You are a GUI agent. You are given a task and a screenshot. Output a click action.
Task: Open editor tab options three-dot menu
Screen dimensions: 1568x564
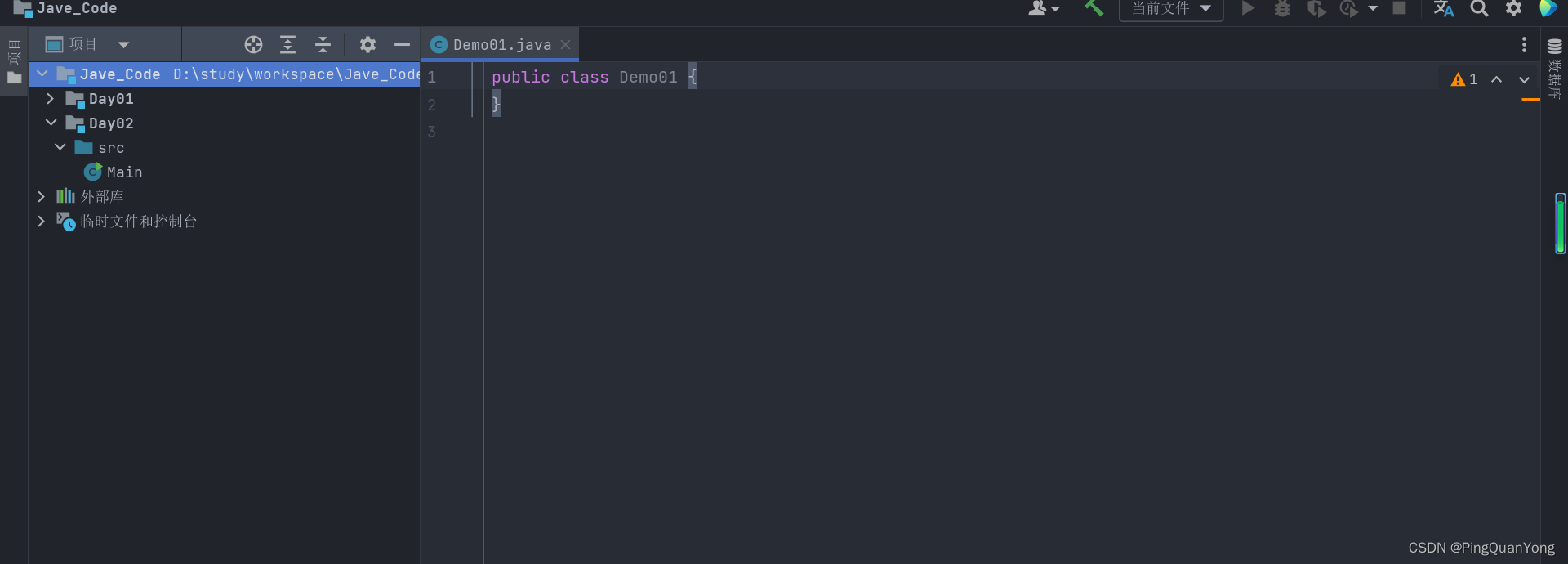(1524, 44)
